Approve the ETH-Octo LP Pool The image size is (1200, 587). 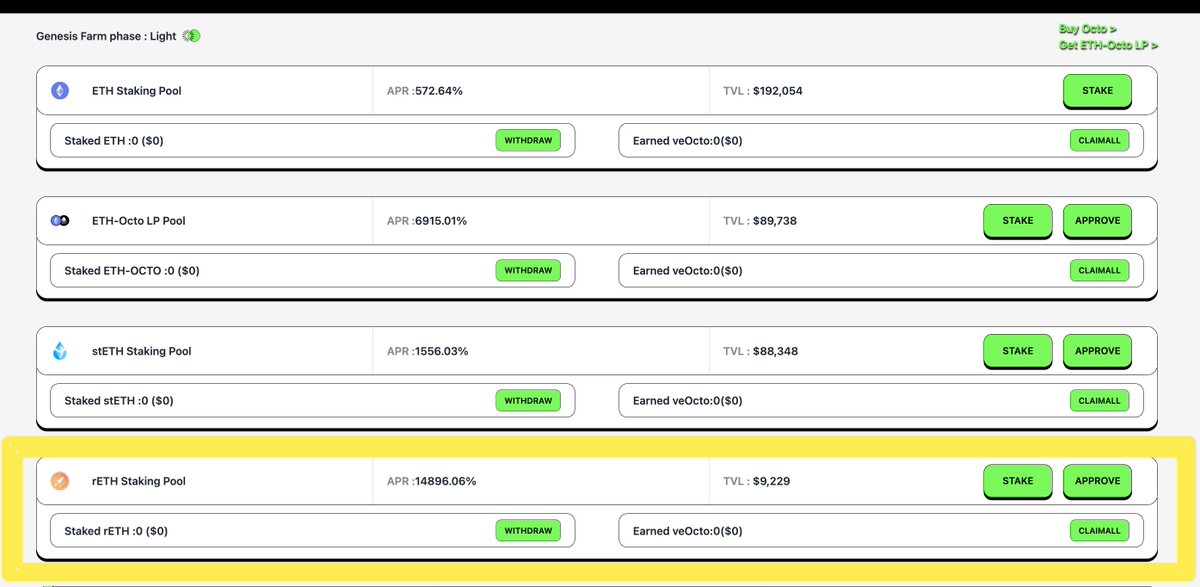(1097, 221)
